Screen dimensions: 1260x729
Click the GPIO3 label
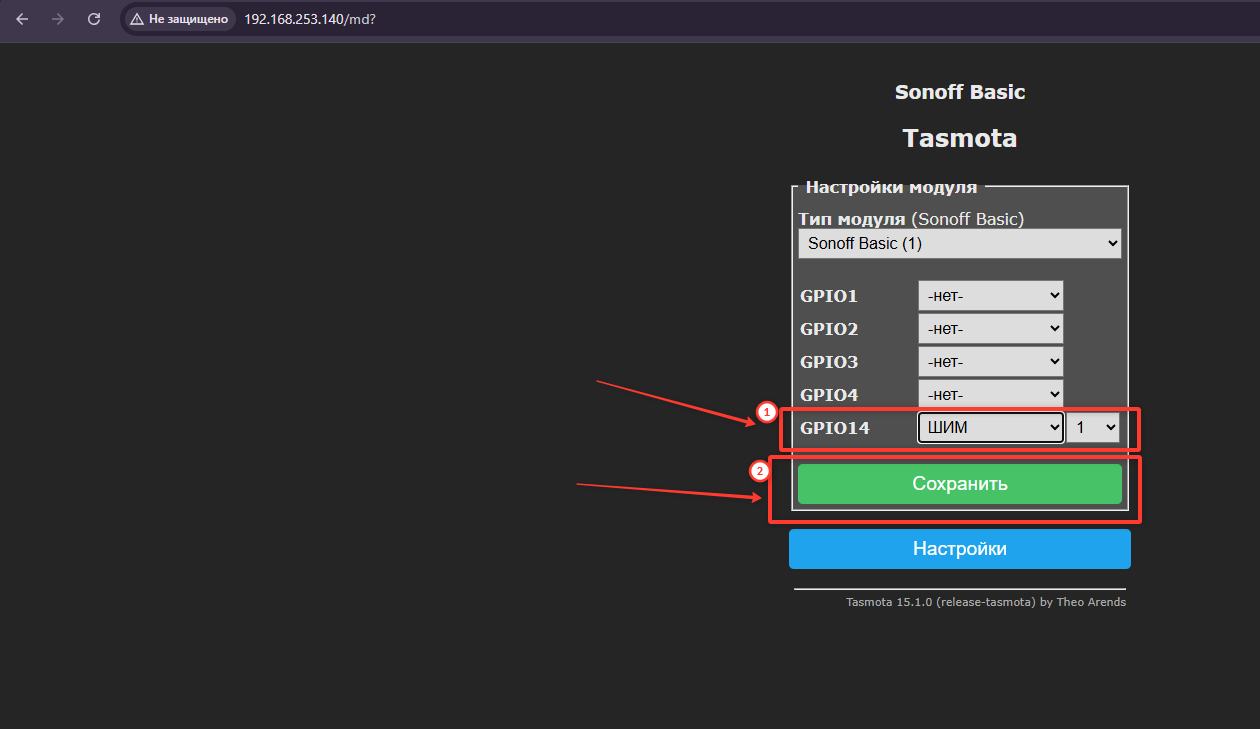tap(829, 362)
